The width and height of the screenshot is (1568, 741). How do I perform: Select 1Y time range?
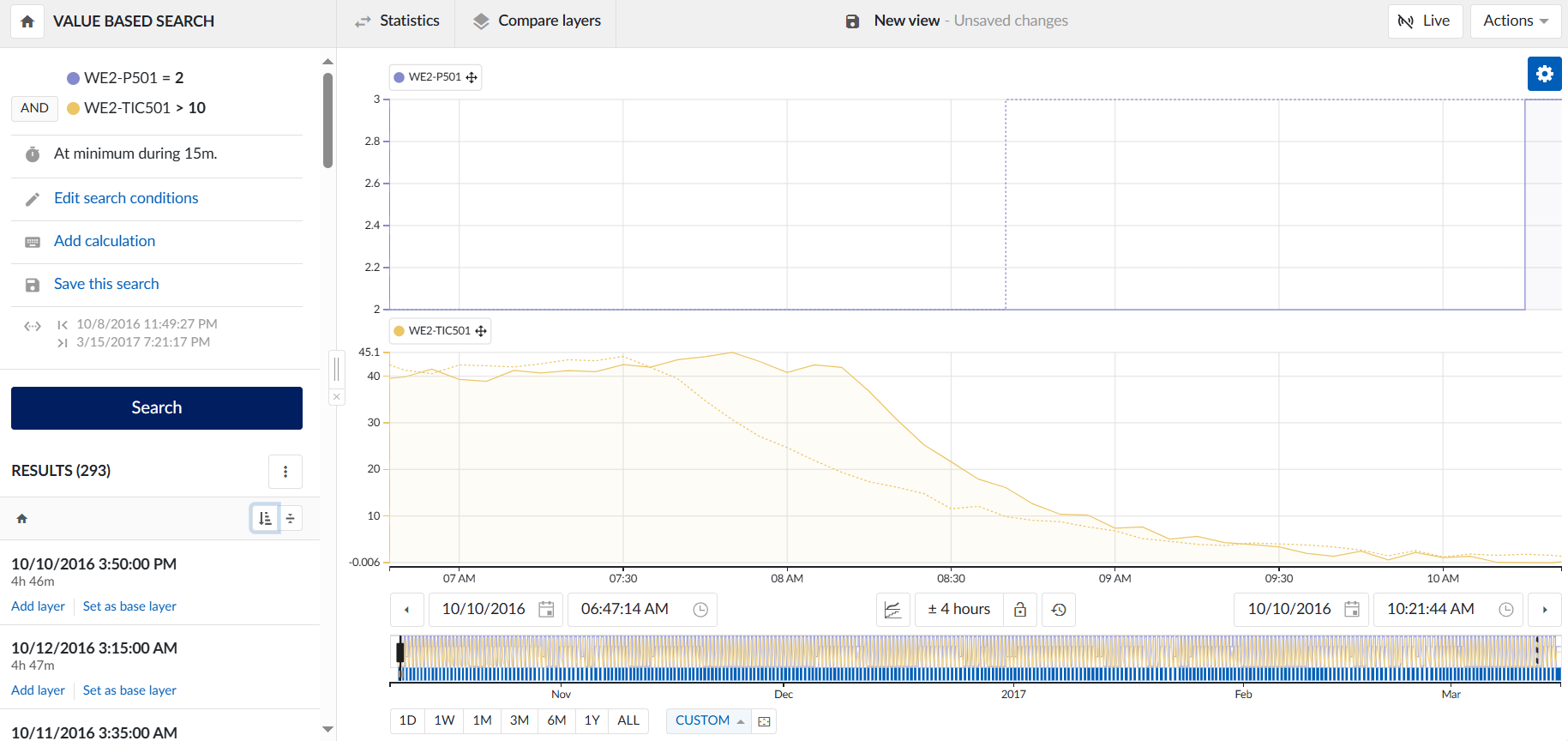tap(592, 720)
